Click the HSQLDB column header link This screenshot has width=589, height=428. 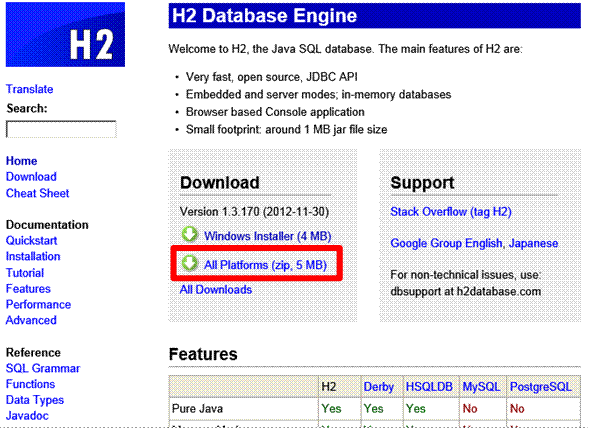tap(429, 387)
